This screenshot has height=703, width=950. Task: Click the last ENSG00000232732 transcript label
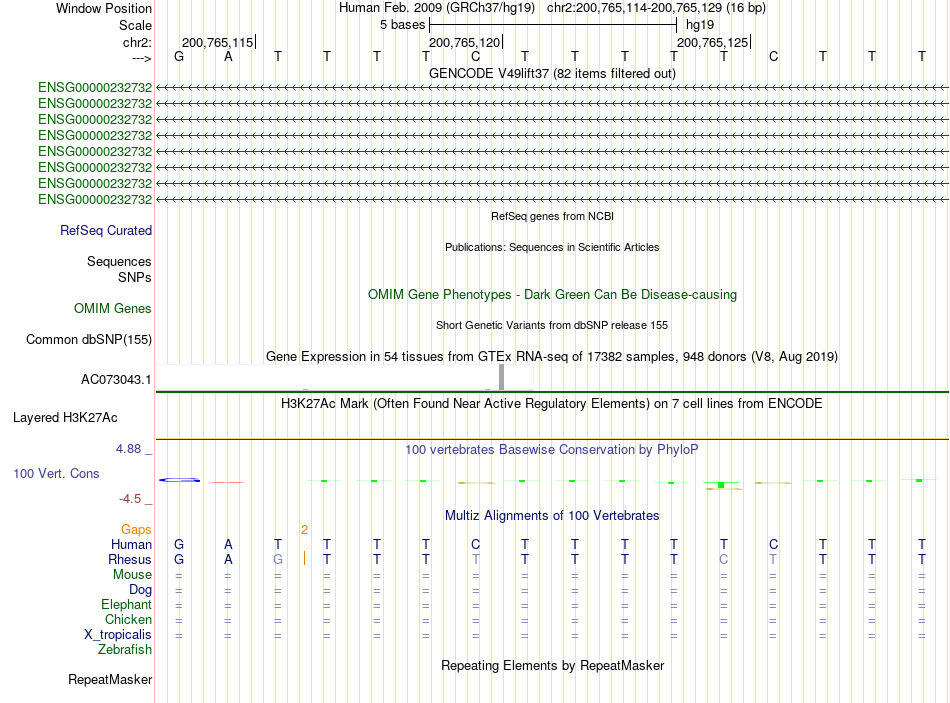95,199
